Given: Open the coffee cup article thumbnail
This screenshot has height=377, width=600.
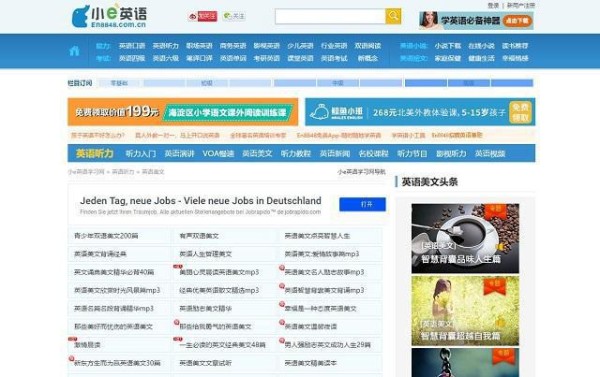Looking at the screenshot, I should pyautogui.click(x=465, y=238).
